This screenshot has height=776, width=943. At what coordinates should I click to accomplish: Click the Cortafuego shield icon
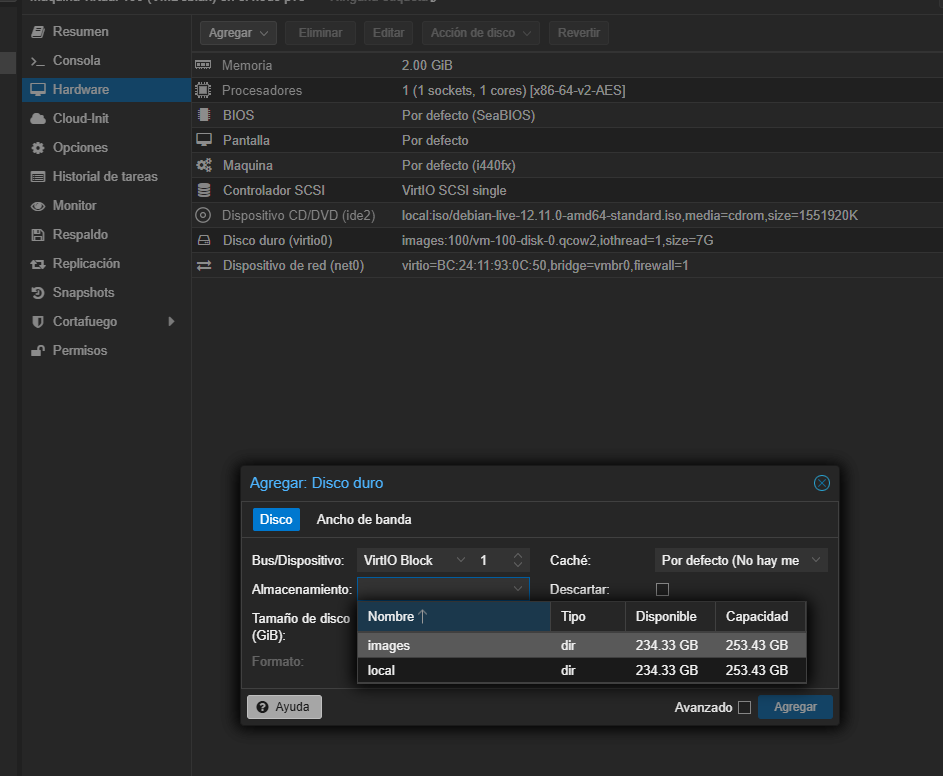(38, 322)
